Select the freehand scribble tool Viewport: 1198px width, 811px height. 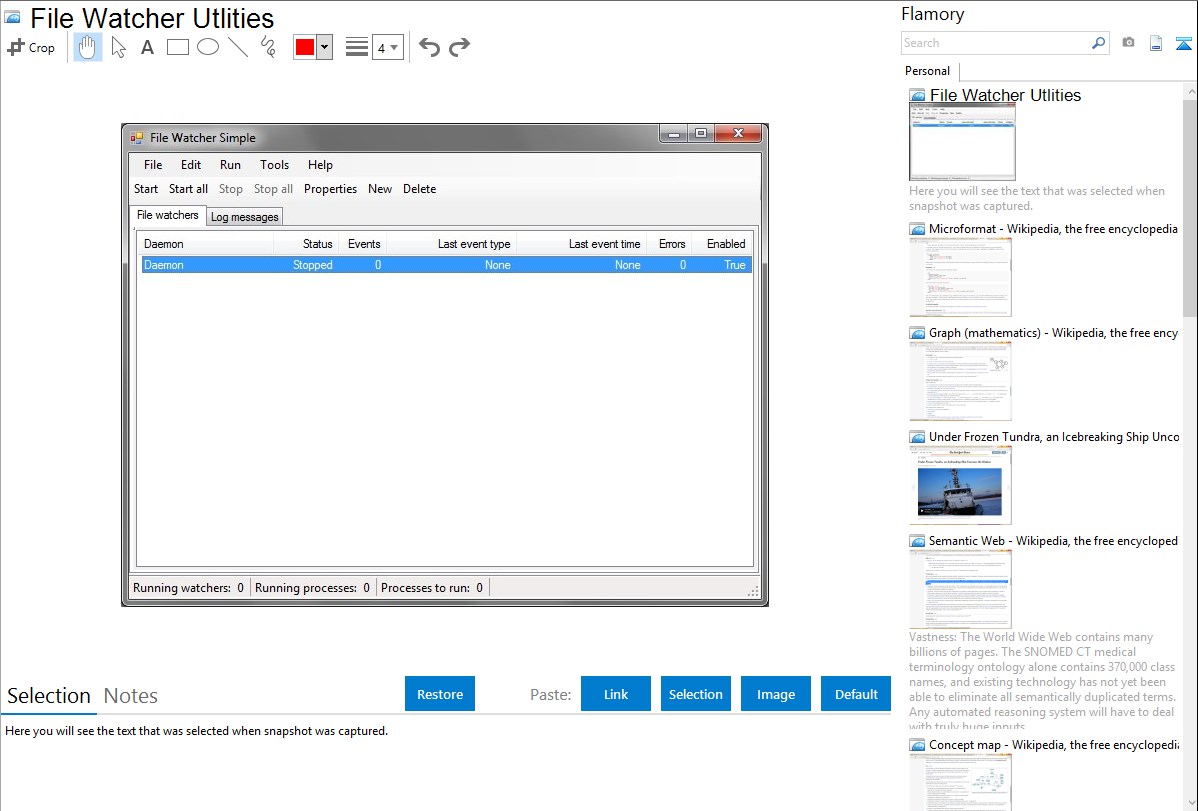tap(268, 47)
